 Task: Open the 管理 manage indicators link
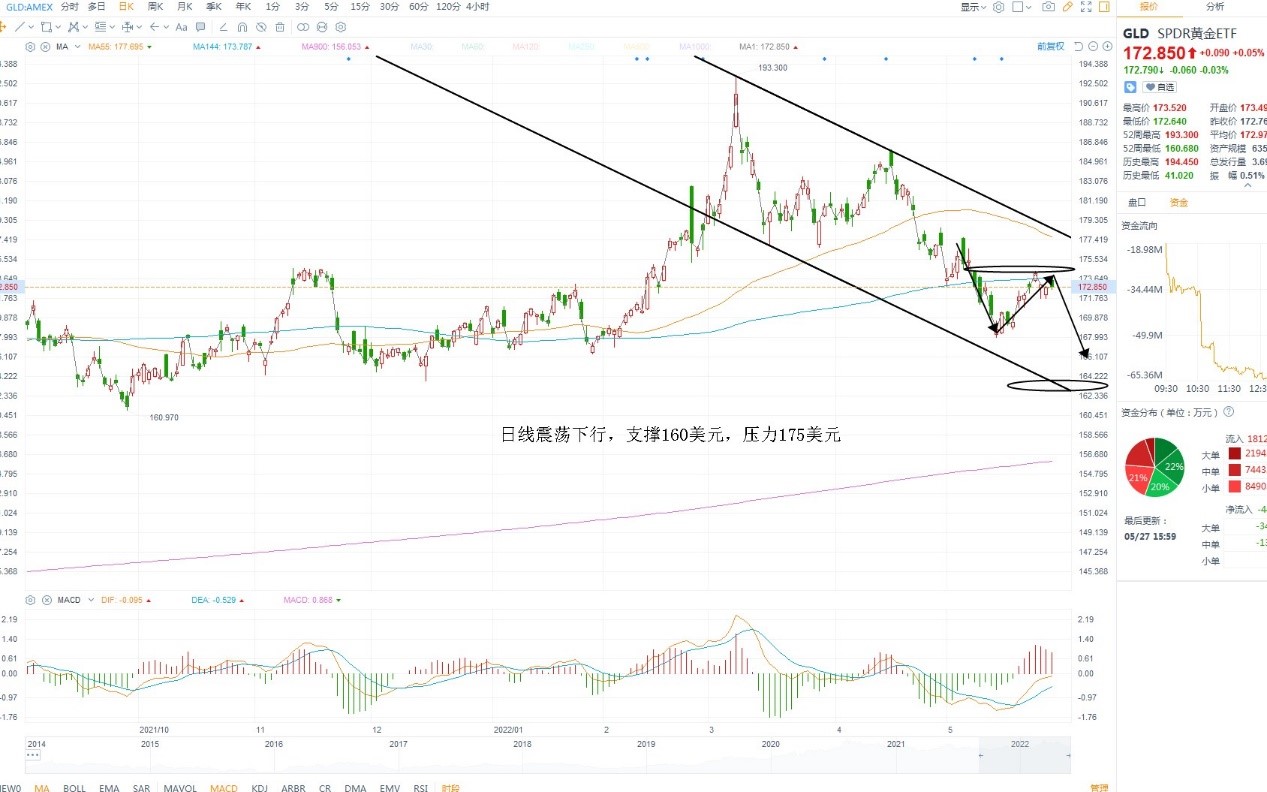coord(1098,788)
